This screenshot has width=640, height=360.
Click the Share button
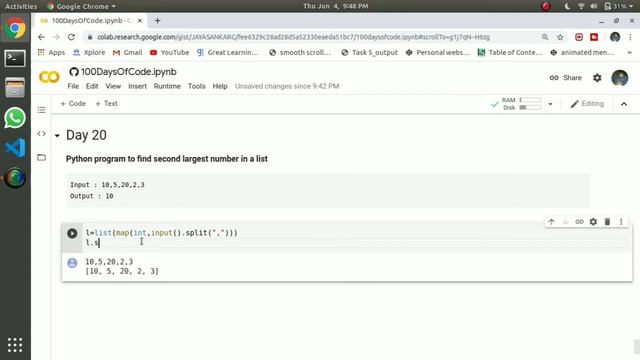click(x=566, y=78)
